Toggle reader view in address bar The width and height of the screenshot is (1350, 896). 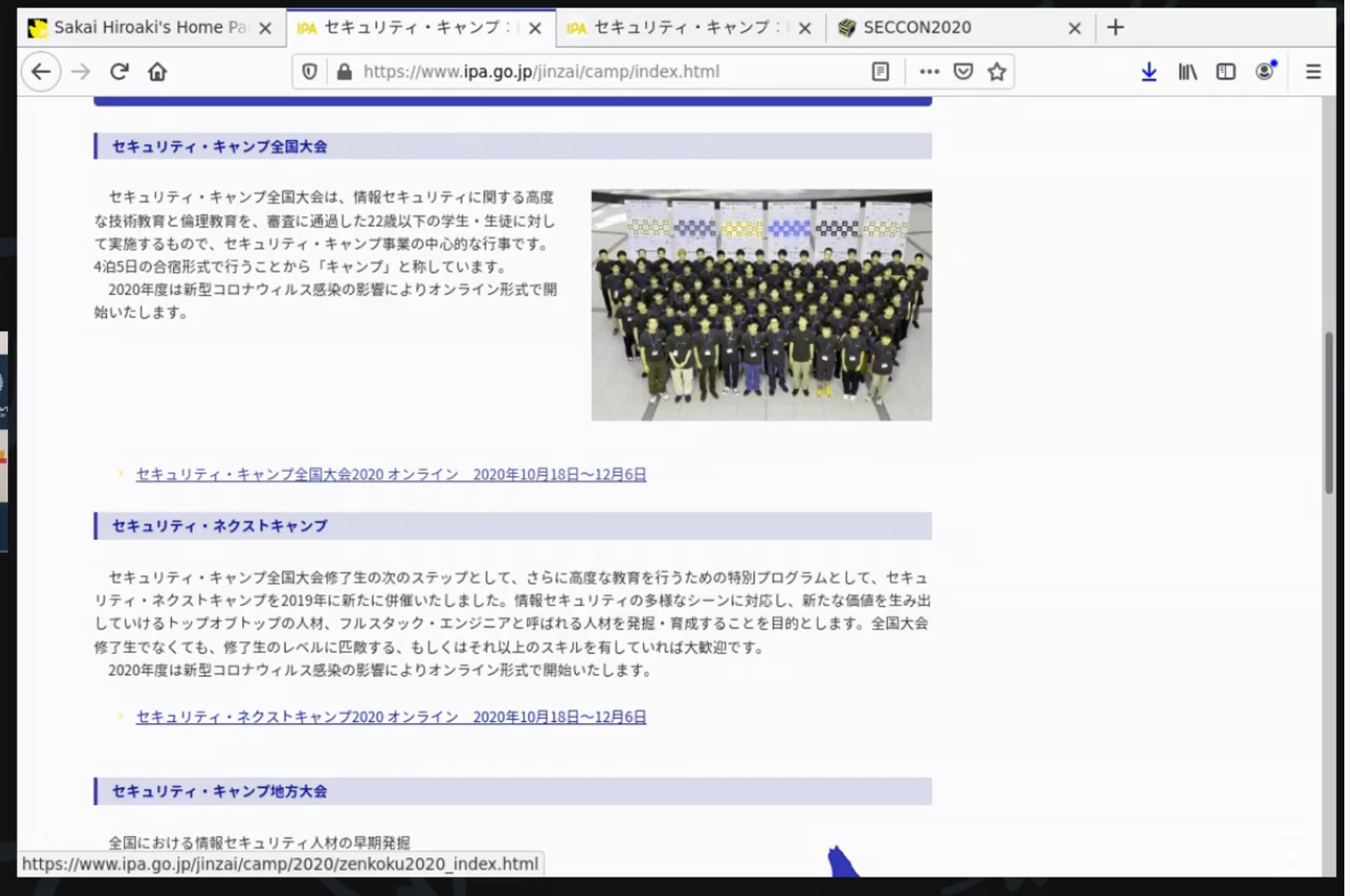point(880,71)
